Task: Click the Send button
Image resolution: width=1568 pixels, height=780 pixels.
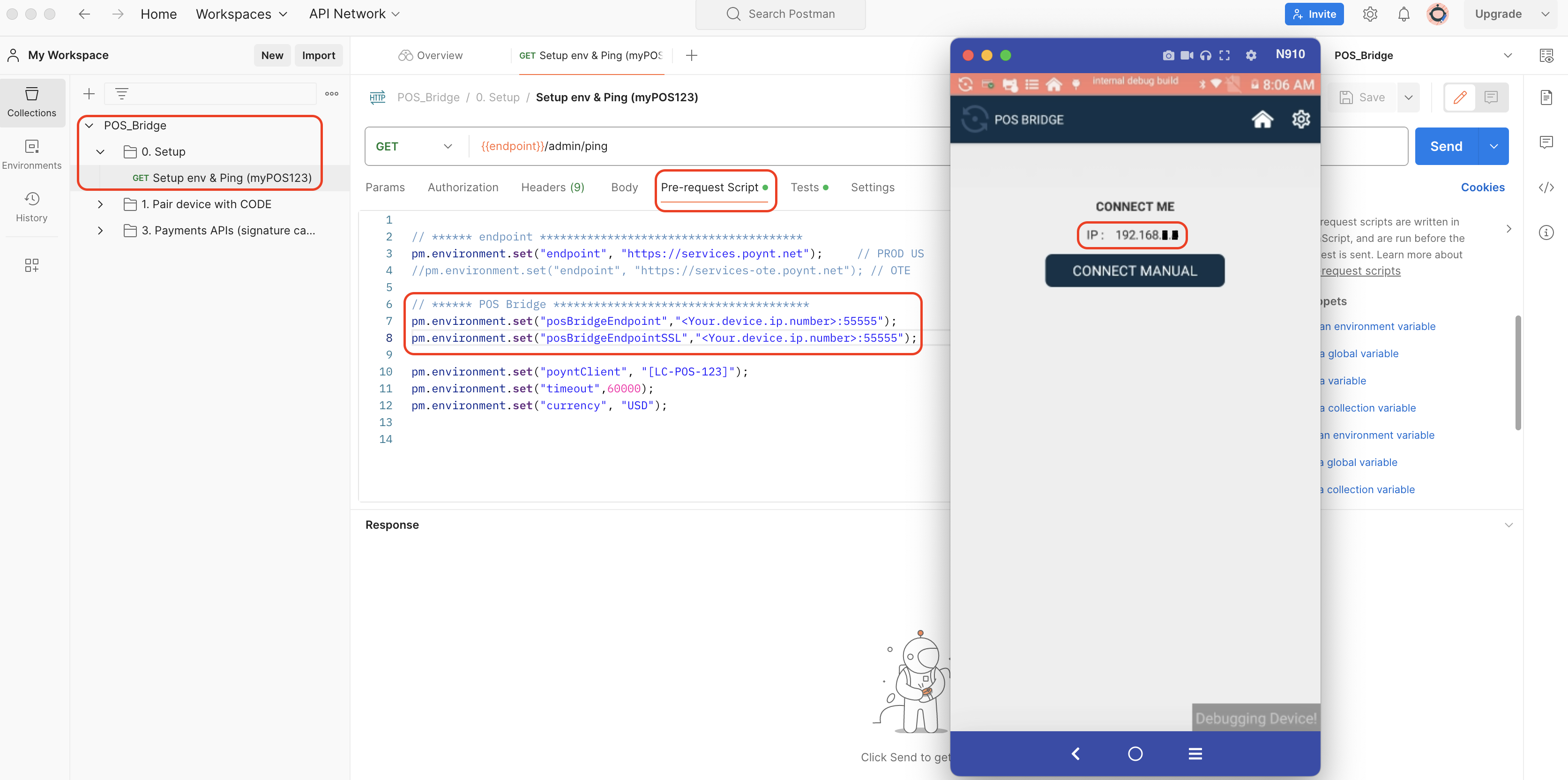Action: click(x=1446, y=146)
